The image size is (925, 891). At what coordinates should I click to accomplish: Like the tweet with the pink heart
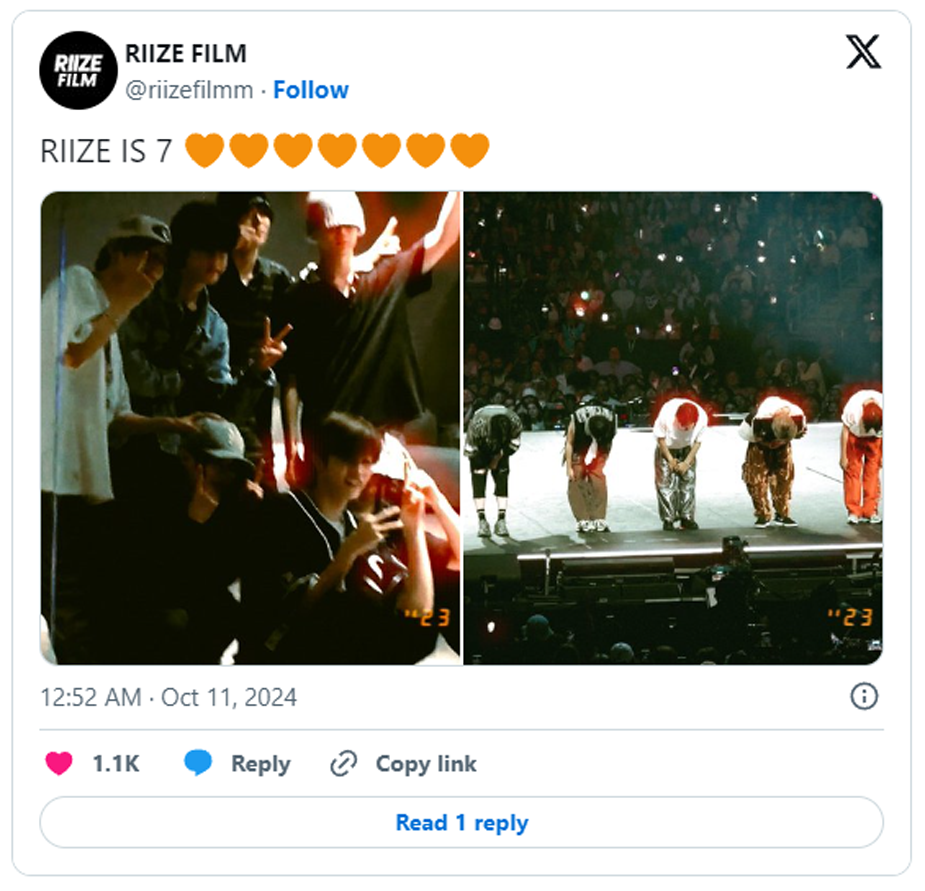point(59,763)
